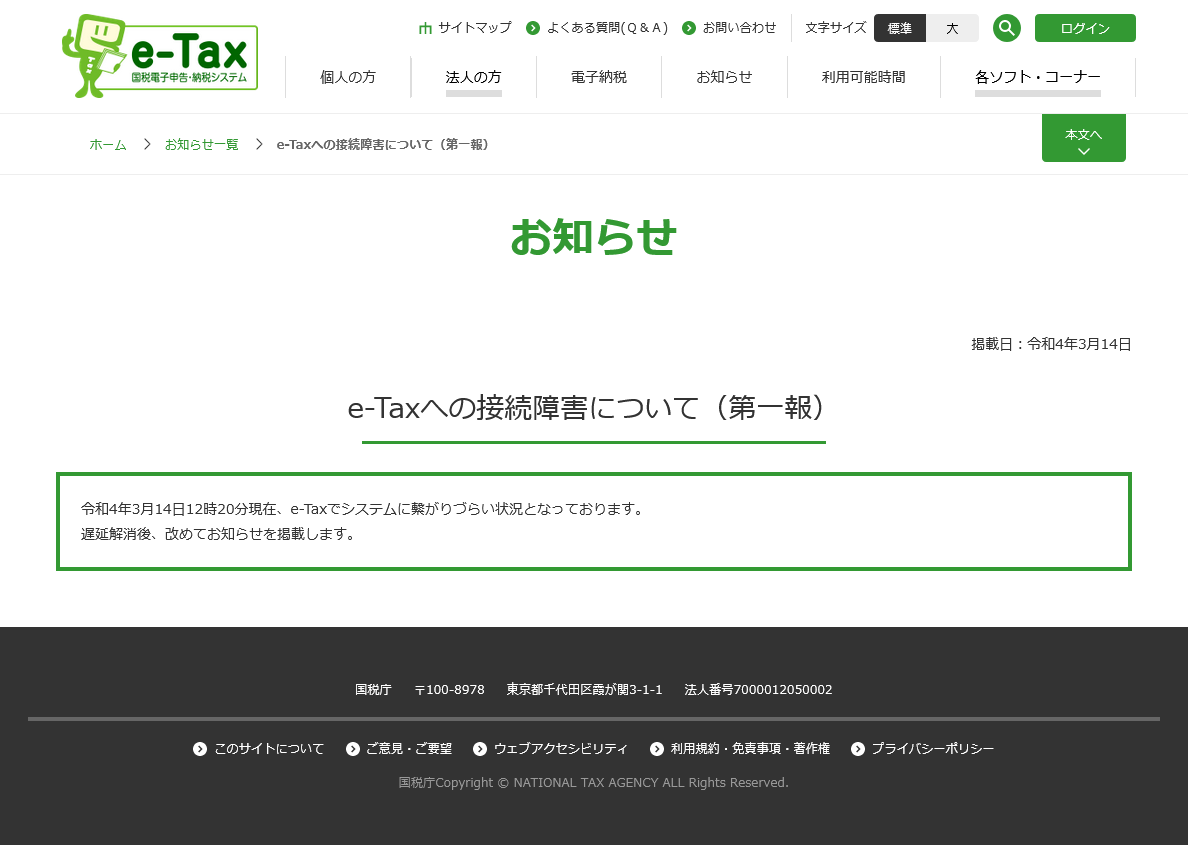The width and height of the screenshot is (1188, 853).
Task: Open the search magnifier icon
Action: point(1006,28)
